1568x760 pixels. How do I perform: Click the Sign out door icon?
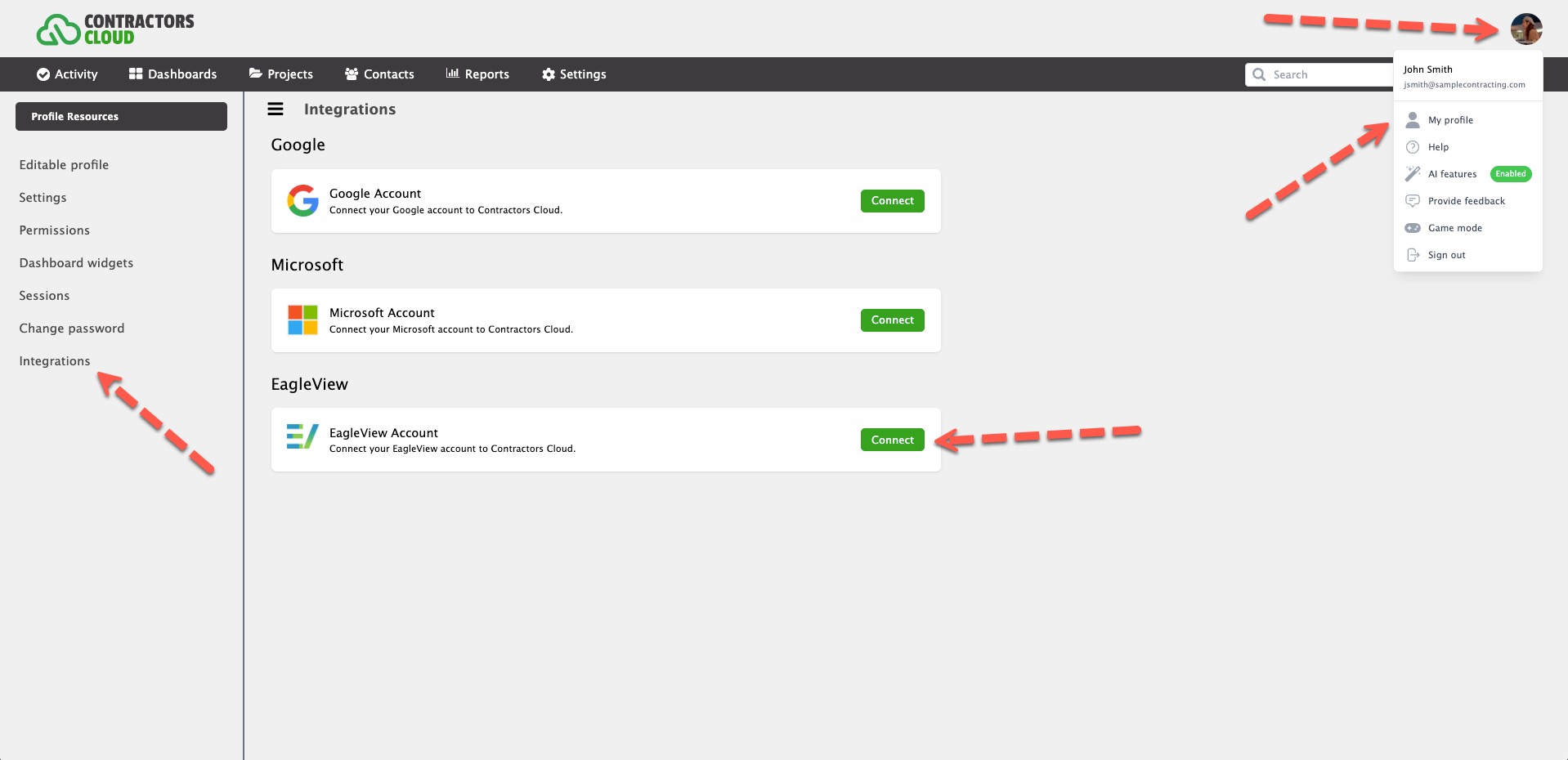click(1412, 255)
